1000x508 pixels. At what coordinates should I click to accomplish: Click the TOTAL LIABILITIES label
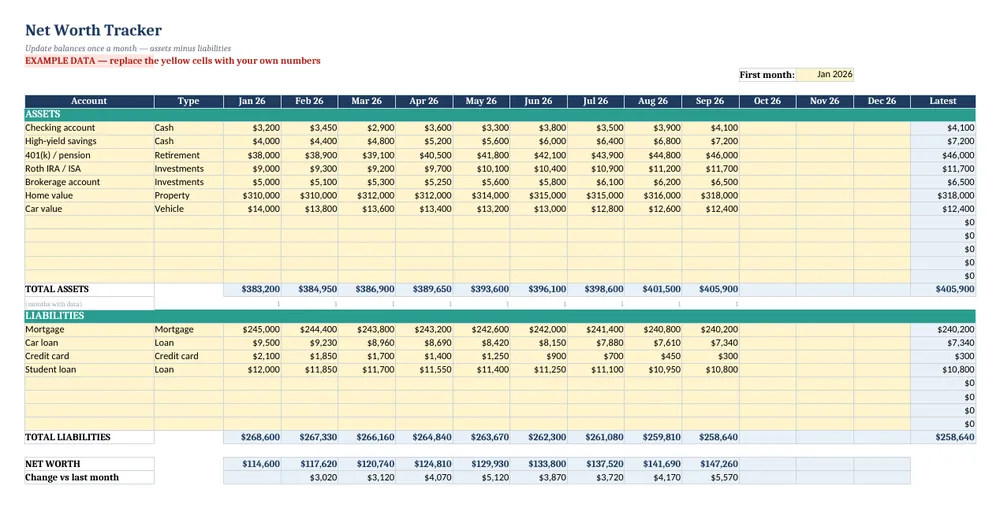tap(89, 437)
